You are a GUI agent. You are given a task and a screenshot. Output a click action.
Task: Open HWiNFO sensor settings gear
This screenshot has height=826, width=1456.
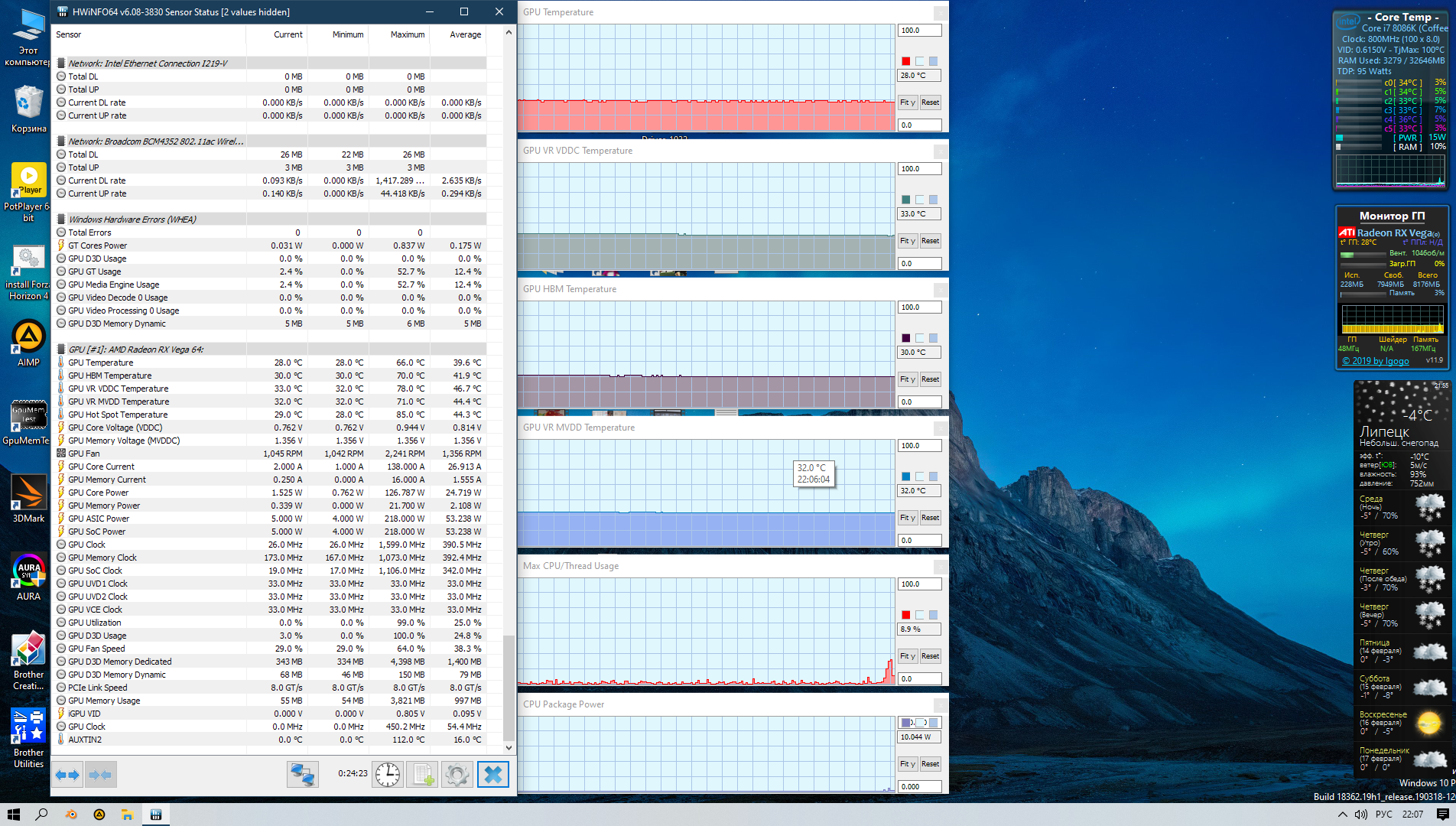(457, 775)
